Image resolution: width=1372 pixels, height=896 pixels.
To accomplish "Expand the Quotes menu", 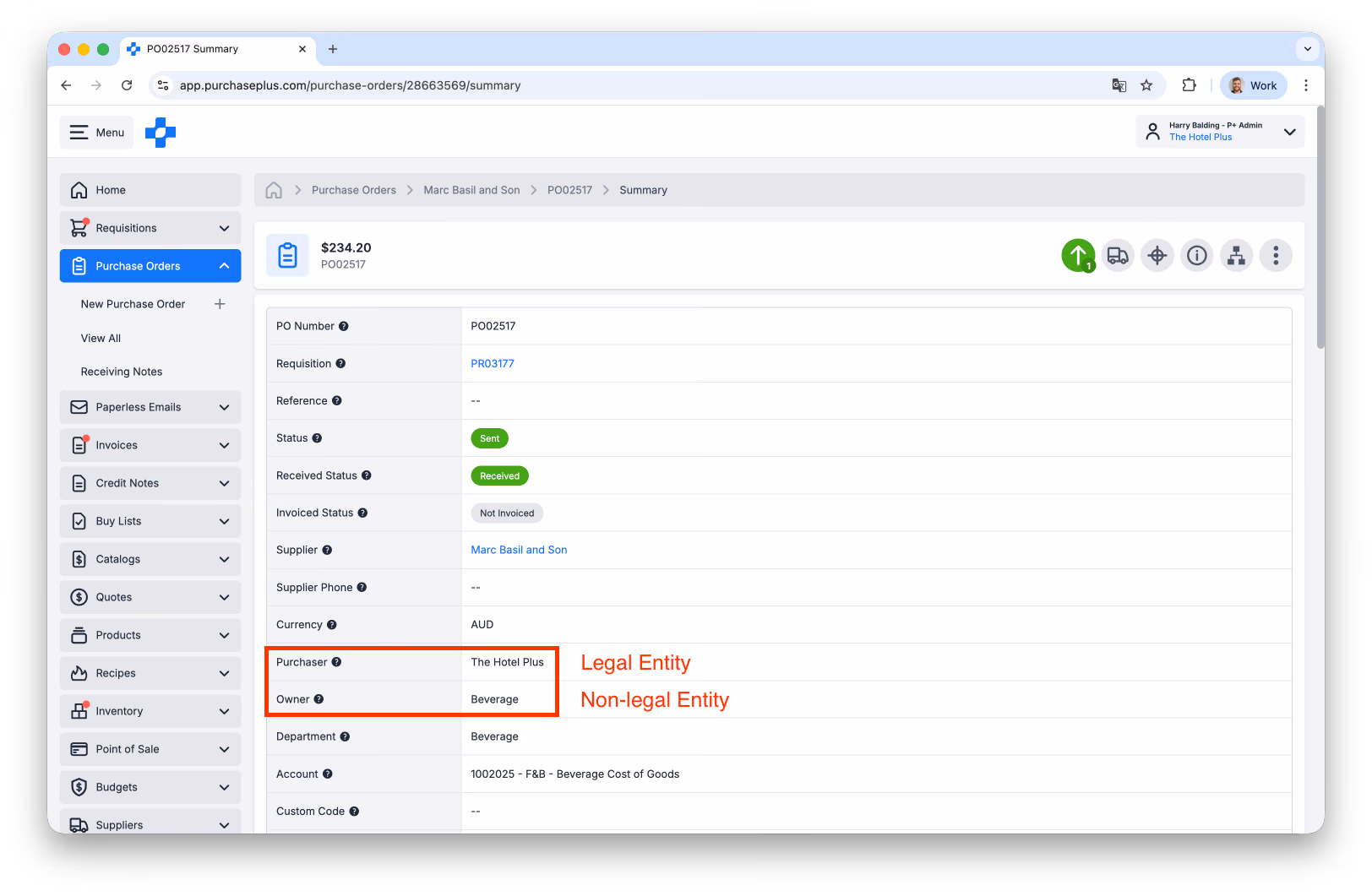I will [150, 597].
